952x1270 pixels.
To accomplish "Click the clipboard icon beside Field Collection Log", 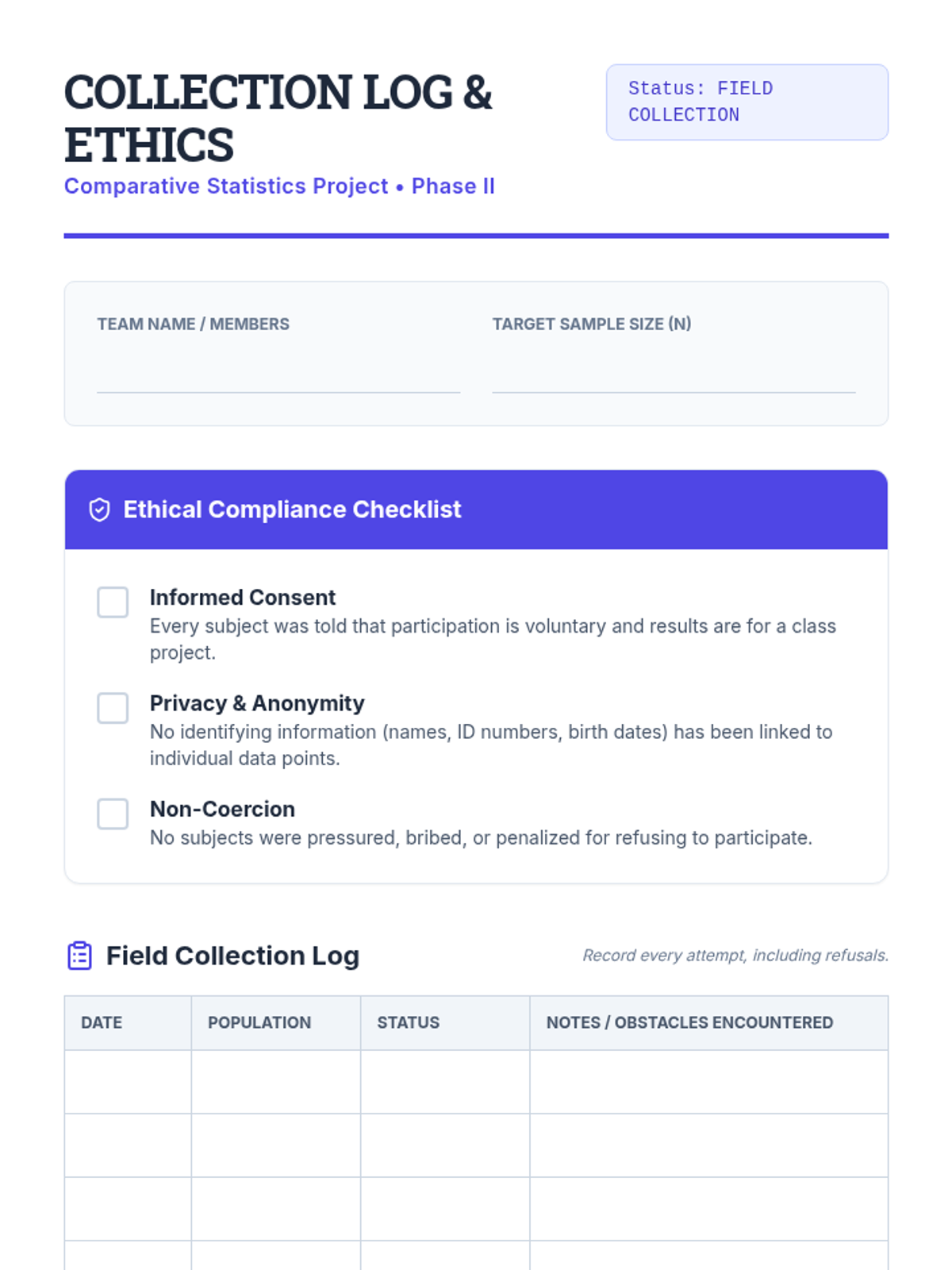I will coord(79,956).
